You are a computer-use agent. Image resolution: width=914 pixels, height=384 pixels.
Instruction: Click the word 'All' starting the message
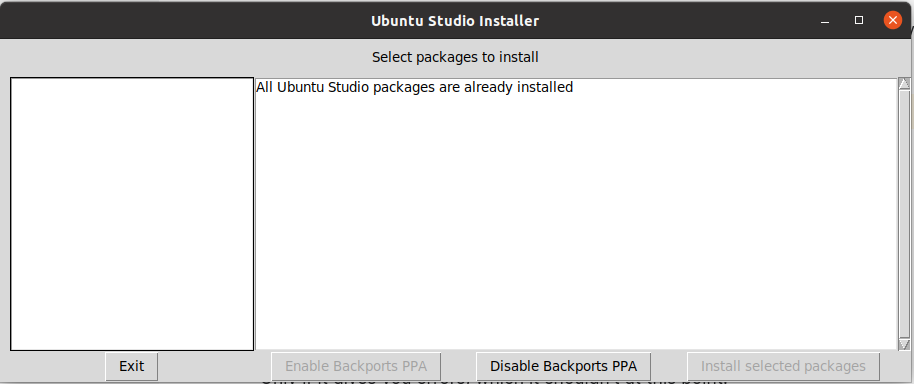pos(264,87)
